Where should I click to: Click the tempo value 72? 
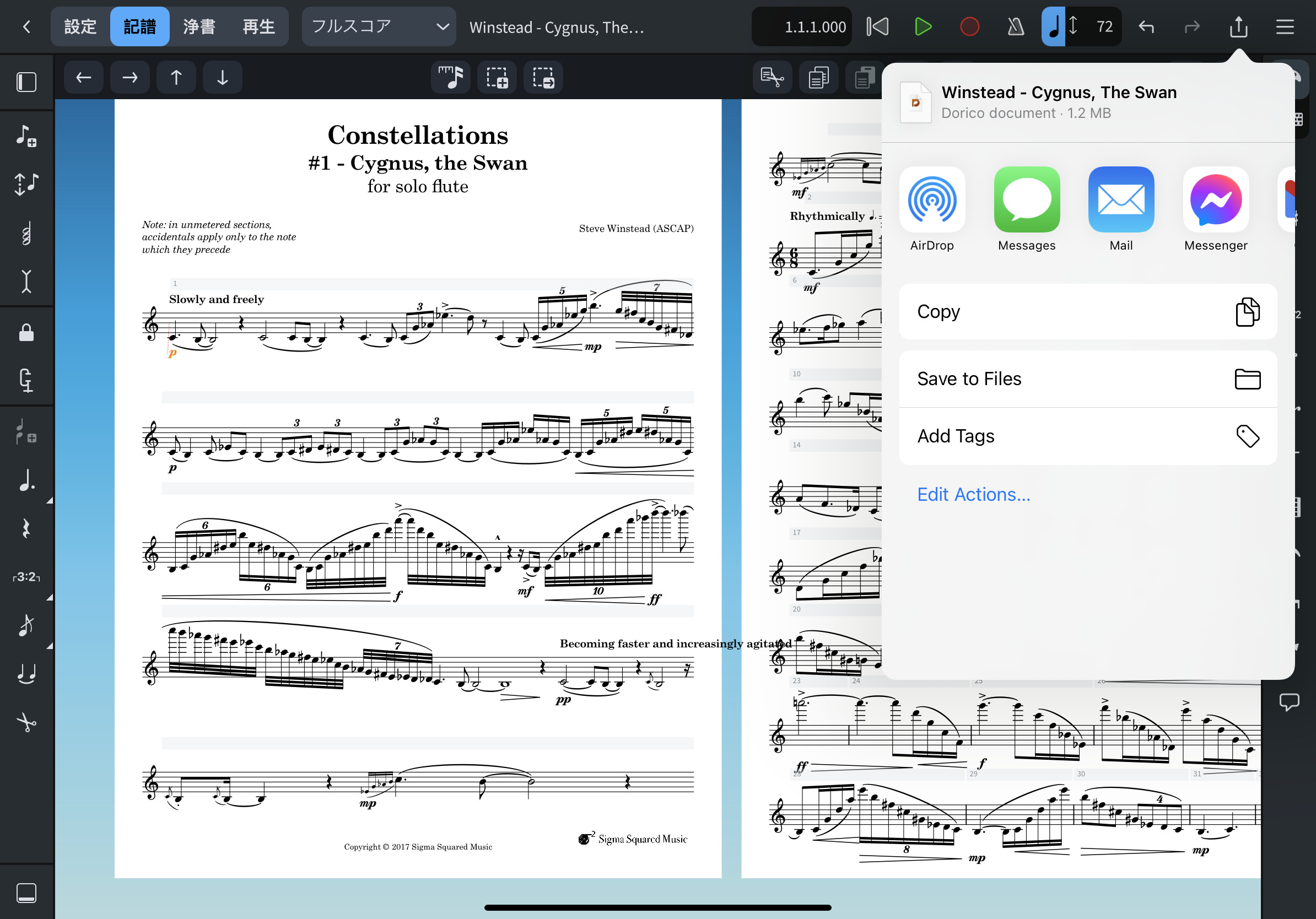1104,27
